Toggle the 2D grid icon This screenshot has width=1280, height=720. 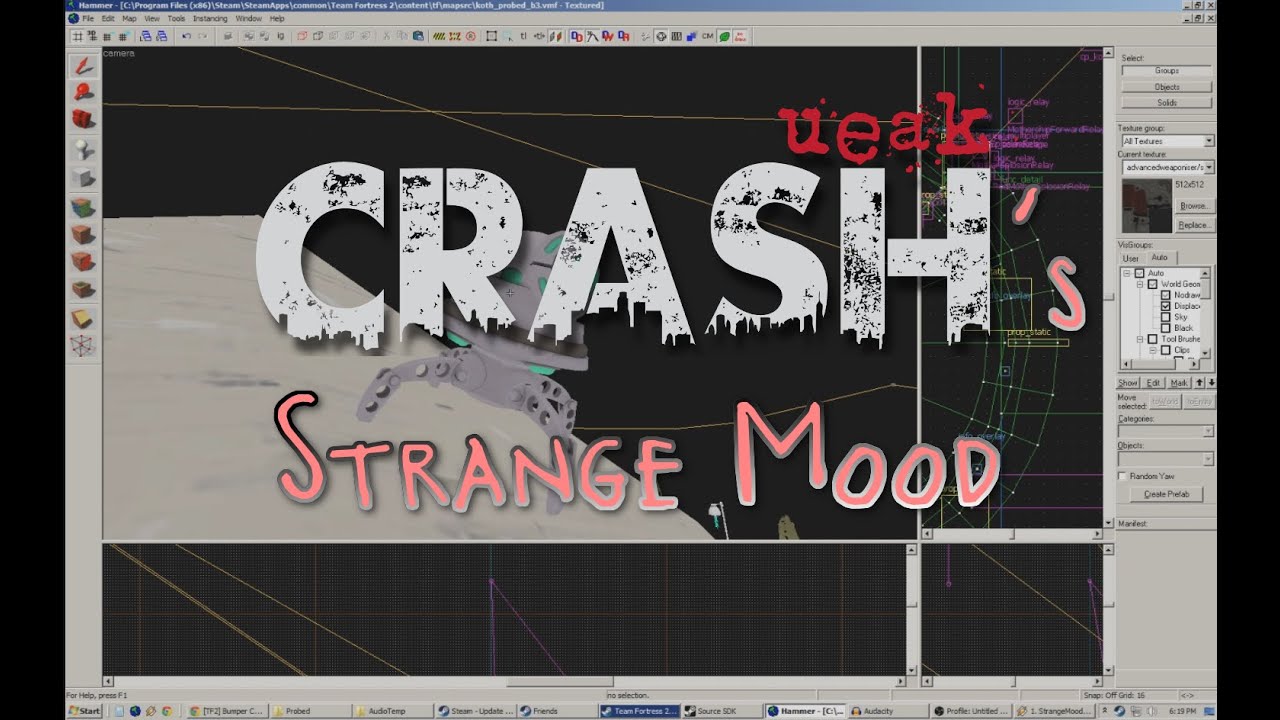coord(77,36)
